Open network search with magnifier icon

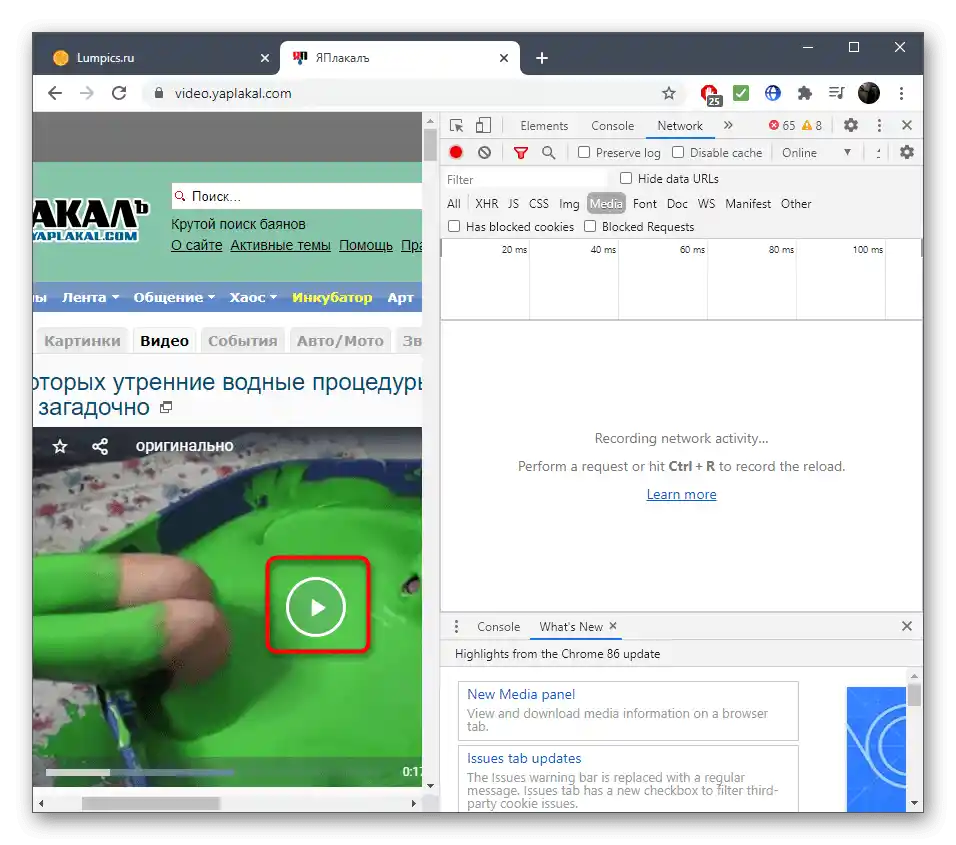pos(549,152)
